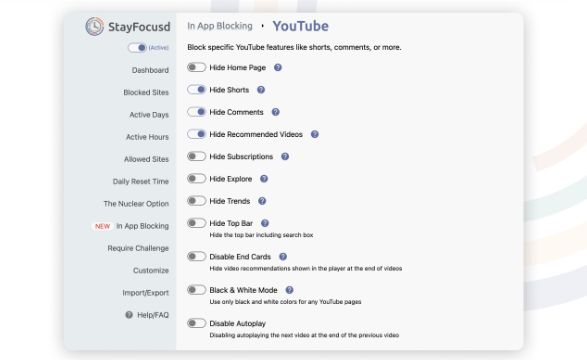The width and height of the screenshot is (587, 360).
Task: Click the Hide Shorts label text
Action: (229, 90)
